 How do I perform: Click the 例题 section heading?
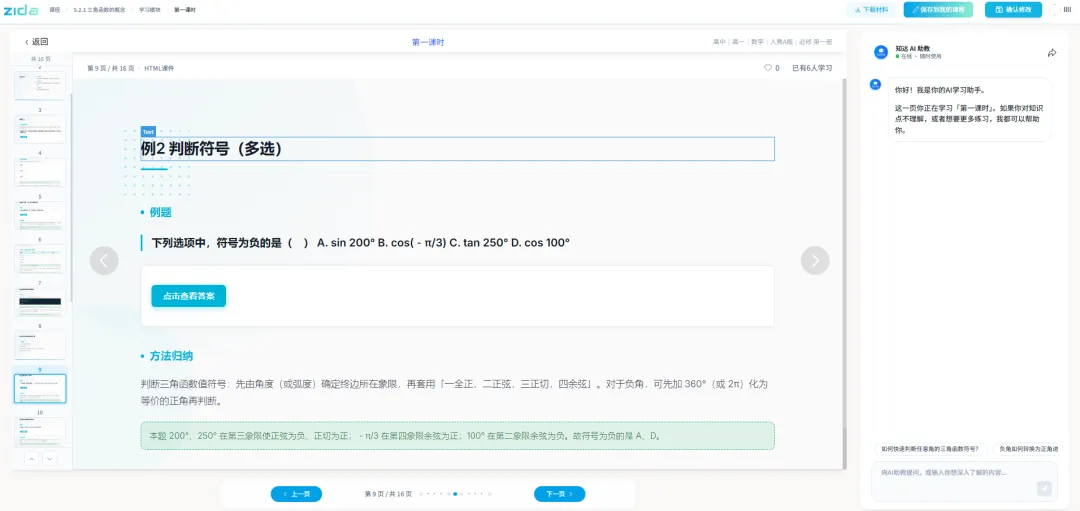[160, 212]
